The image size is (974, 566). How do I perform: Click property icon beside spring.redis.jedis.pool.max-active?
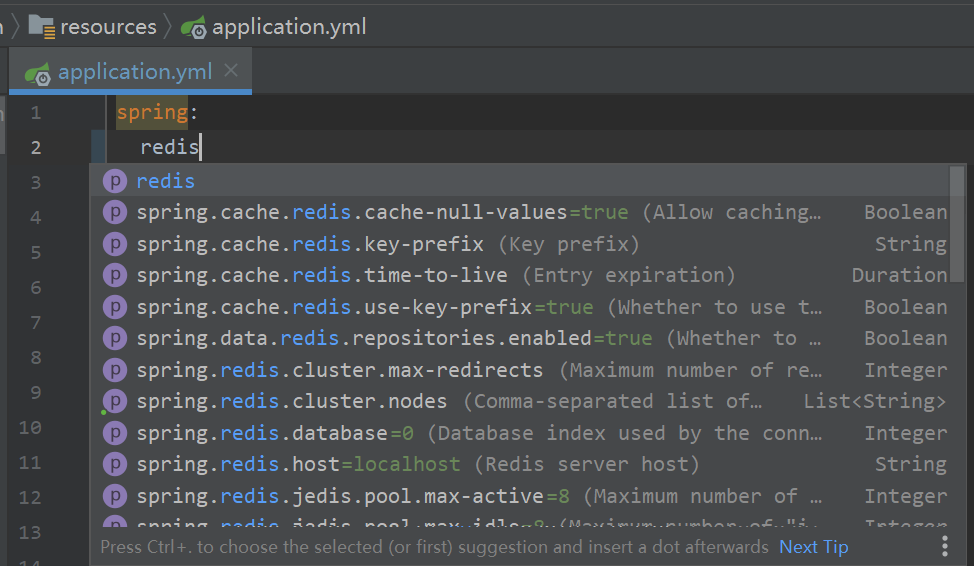coord(116,496)
